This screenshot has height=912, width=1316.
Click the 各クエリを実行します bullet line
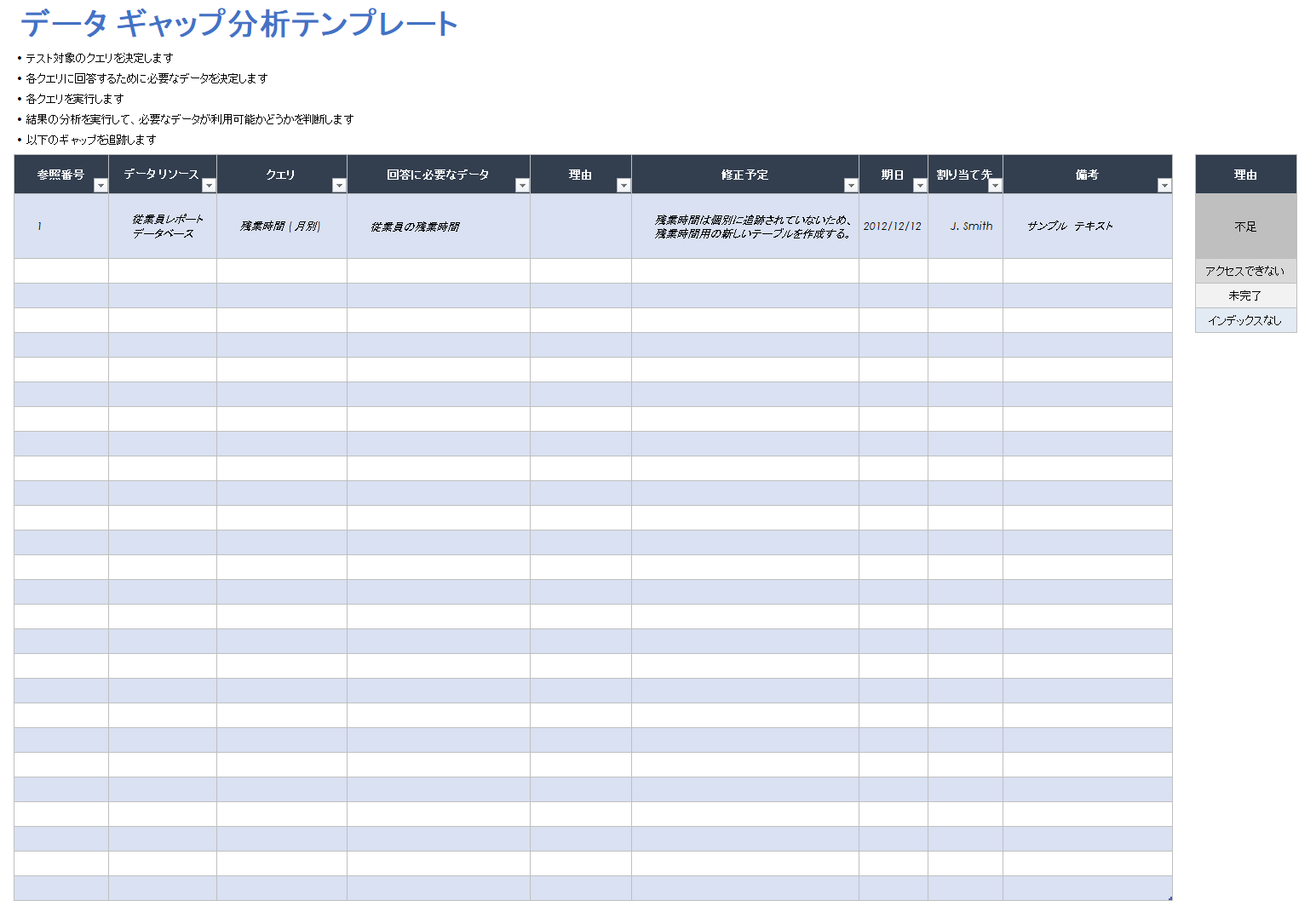point(71,99)
